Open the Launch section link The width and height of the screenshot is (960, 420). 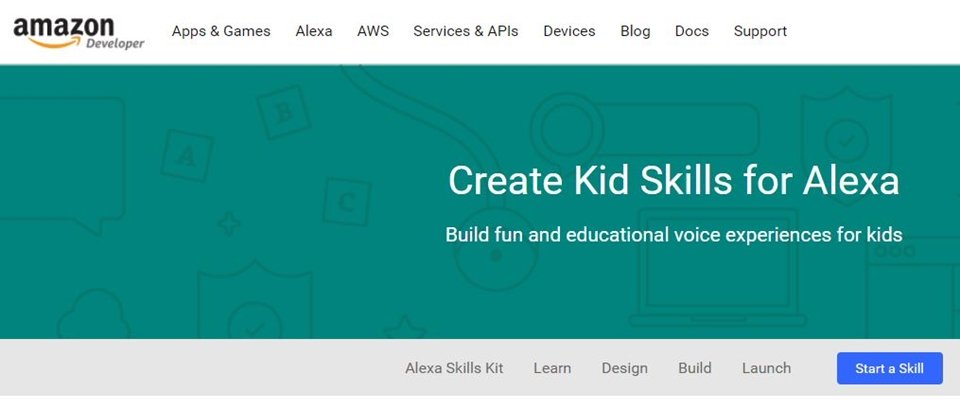[767, 368]
